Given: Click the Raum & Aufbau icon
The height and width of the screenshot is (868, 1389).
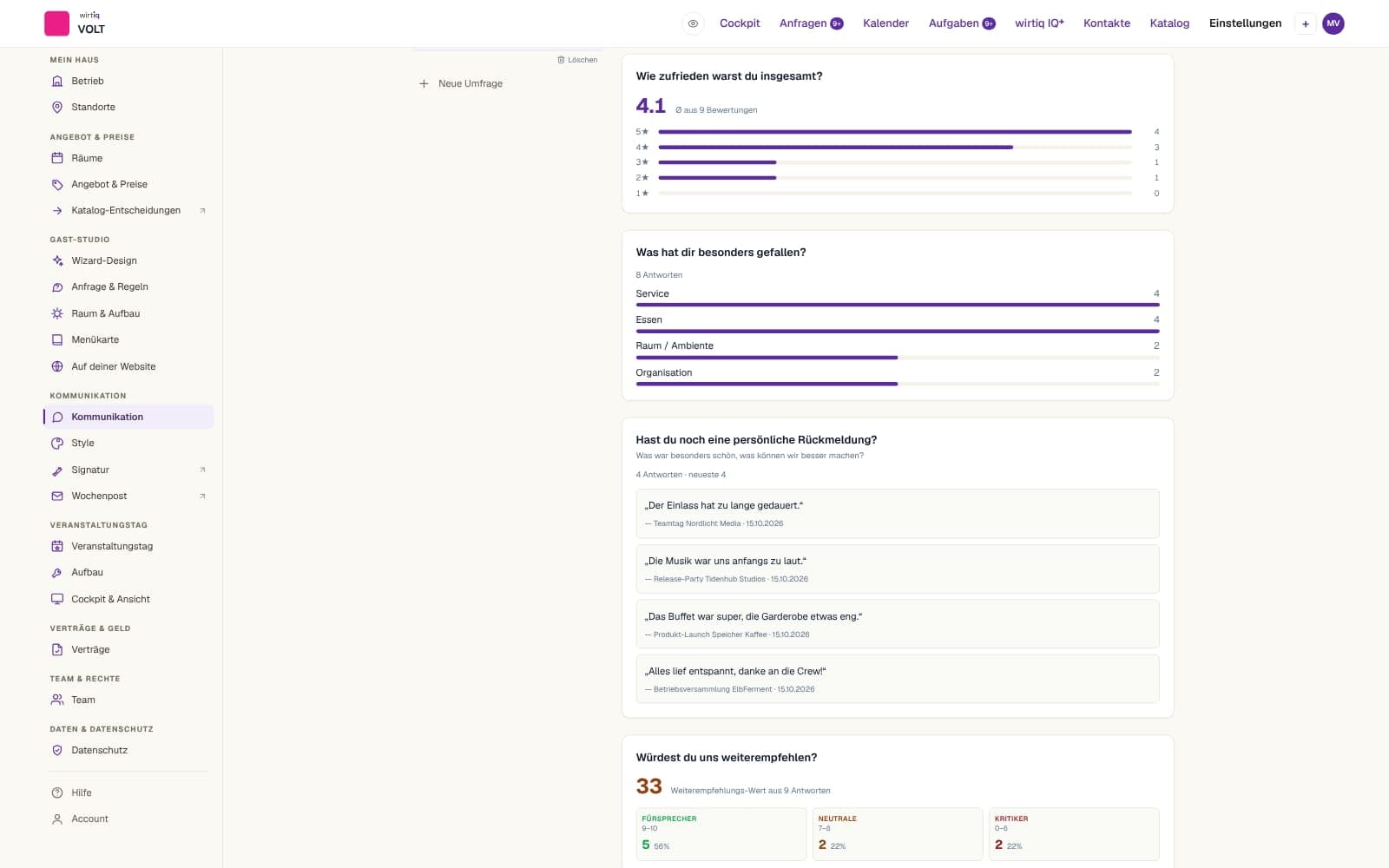Looking at the screenshot, I should (57, 313).
